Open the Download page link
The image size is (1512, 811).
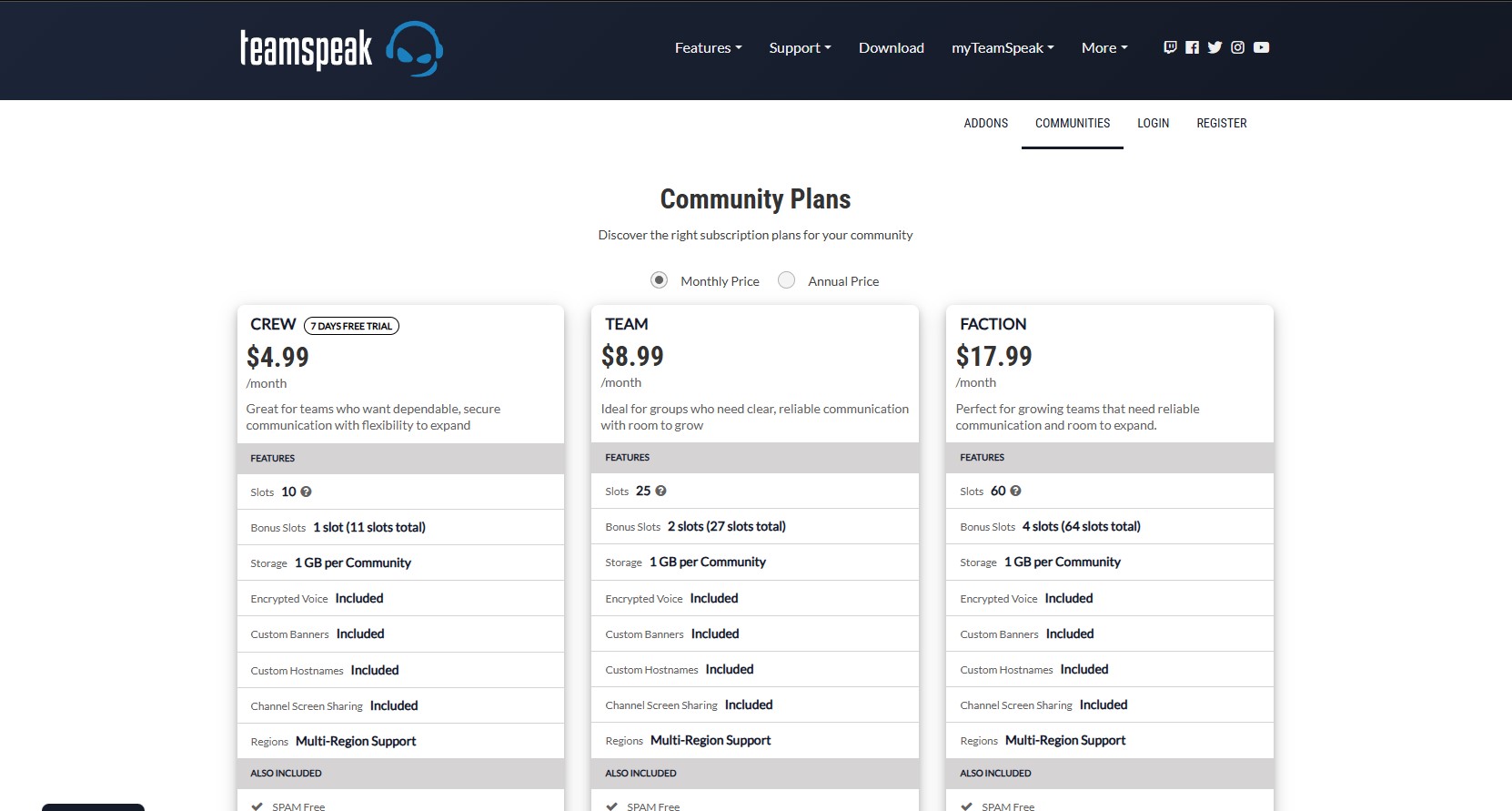[892, 47]
